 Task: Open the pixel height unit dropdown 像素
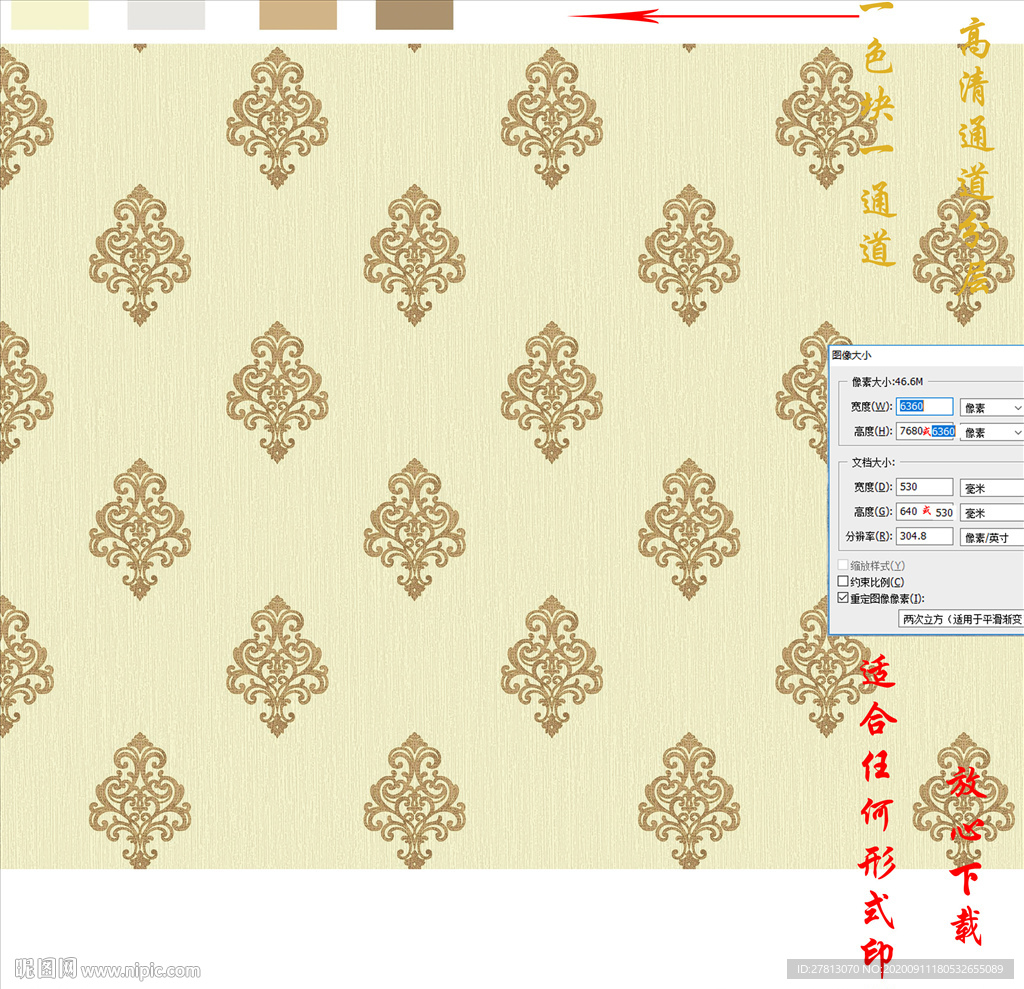pyautogui.click(x=991, y=432)
